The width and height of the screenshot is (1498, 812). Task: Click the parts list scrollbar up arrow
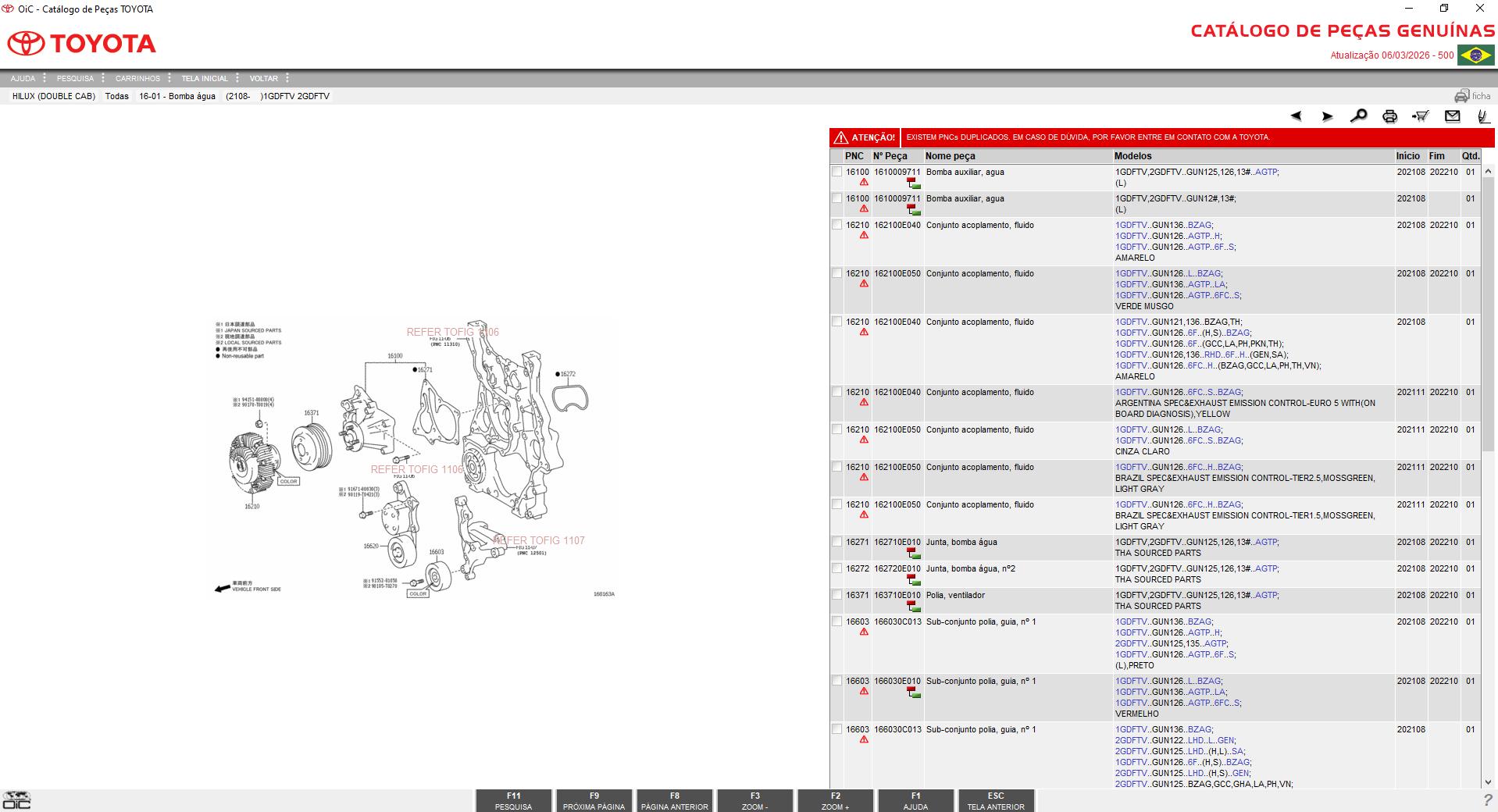(x=1488, y=171)
